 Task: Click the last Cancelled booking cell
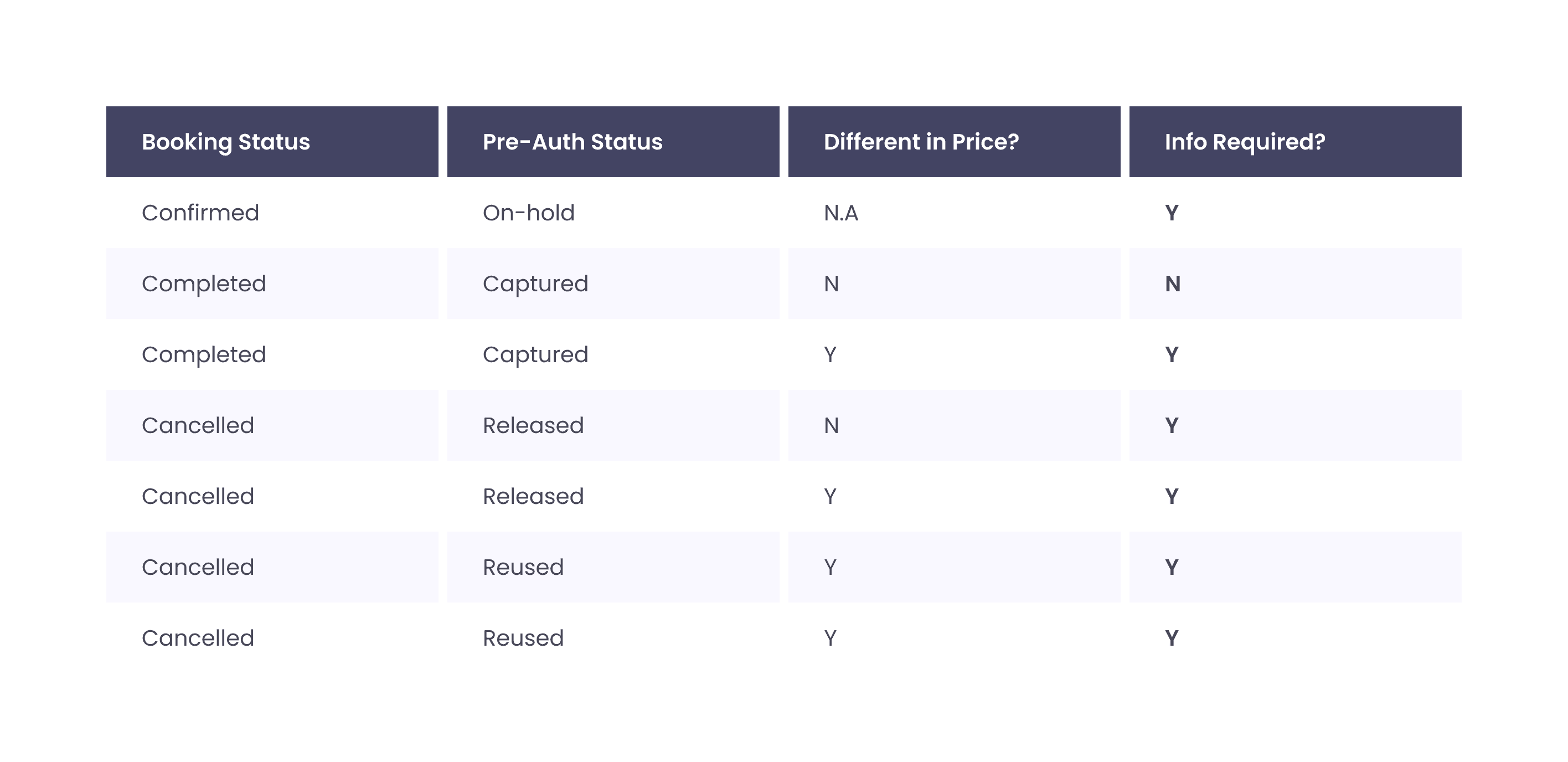[x=198, y=639]
